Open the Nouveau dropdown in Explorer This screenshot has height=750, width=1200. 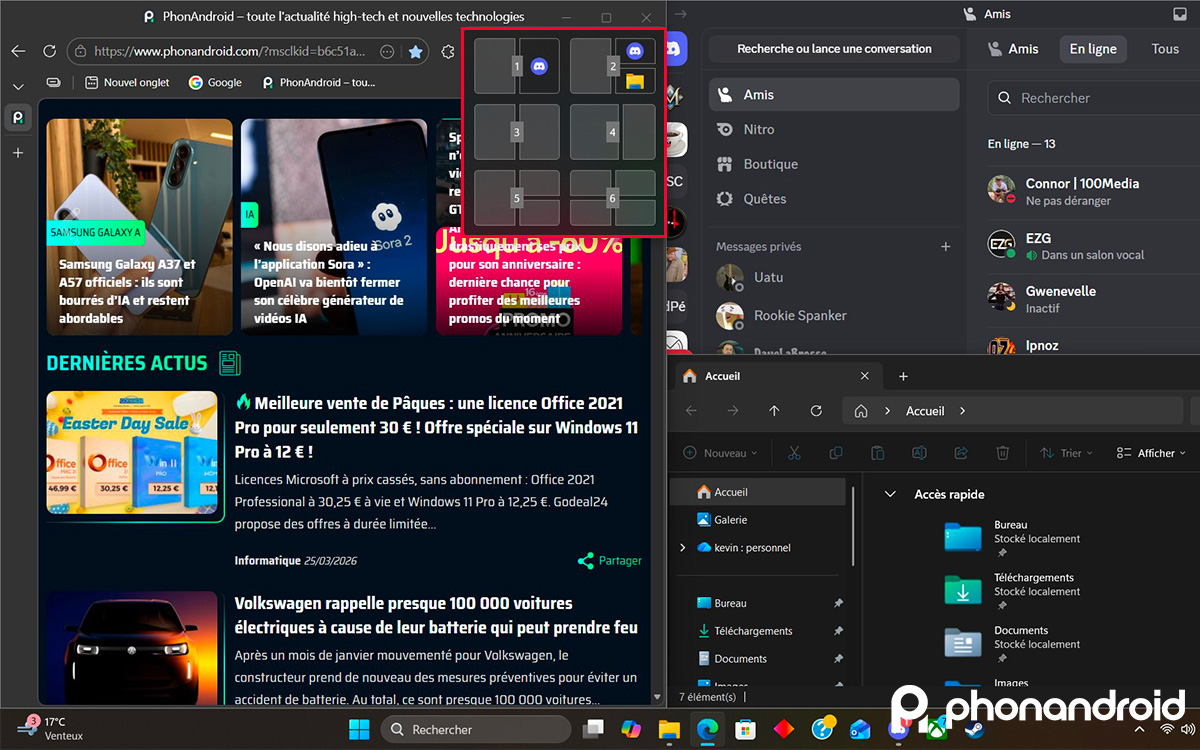click(x=719, y=452)
